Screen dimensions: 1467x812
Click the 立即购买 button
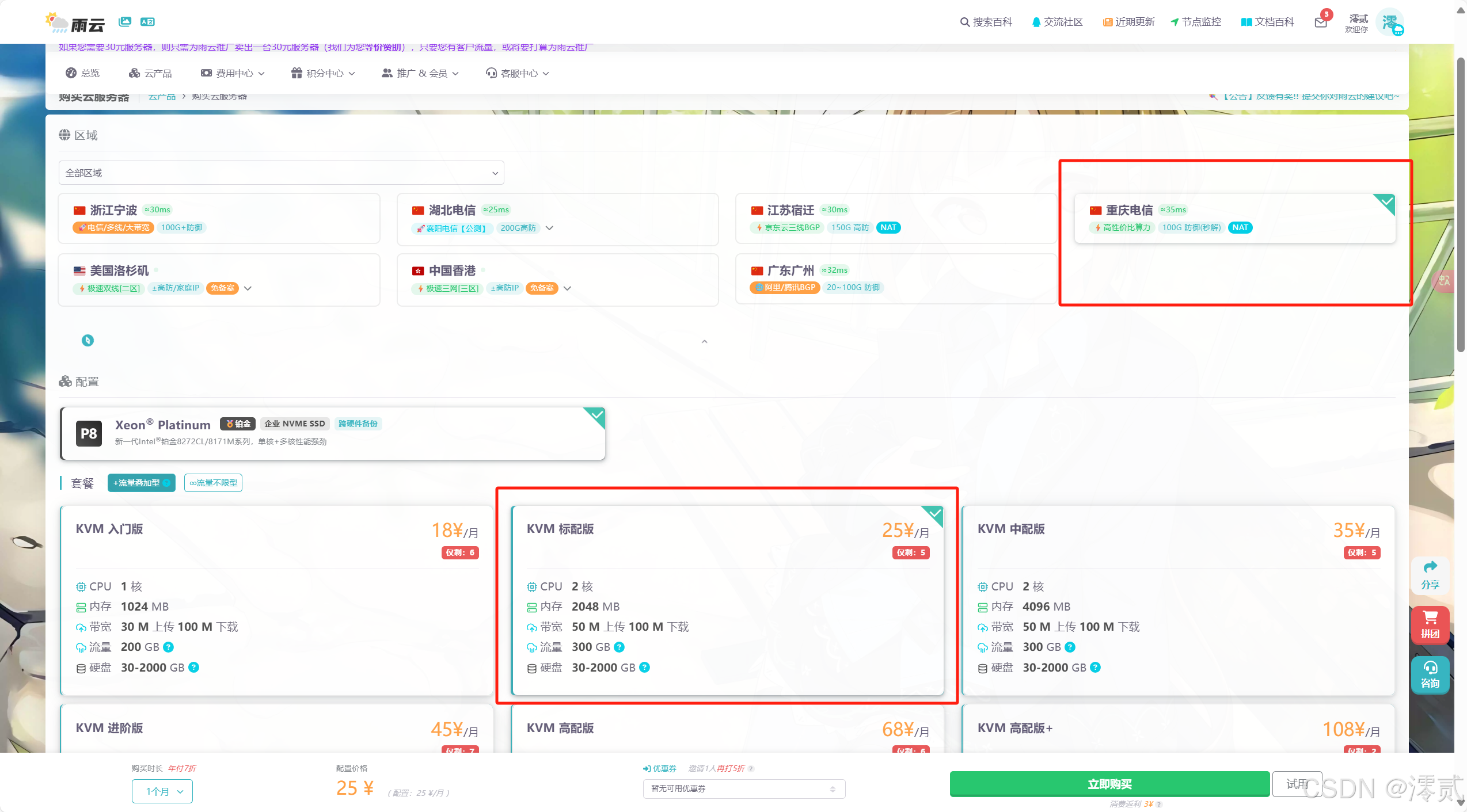(1109, 784)
